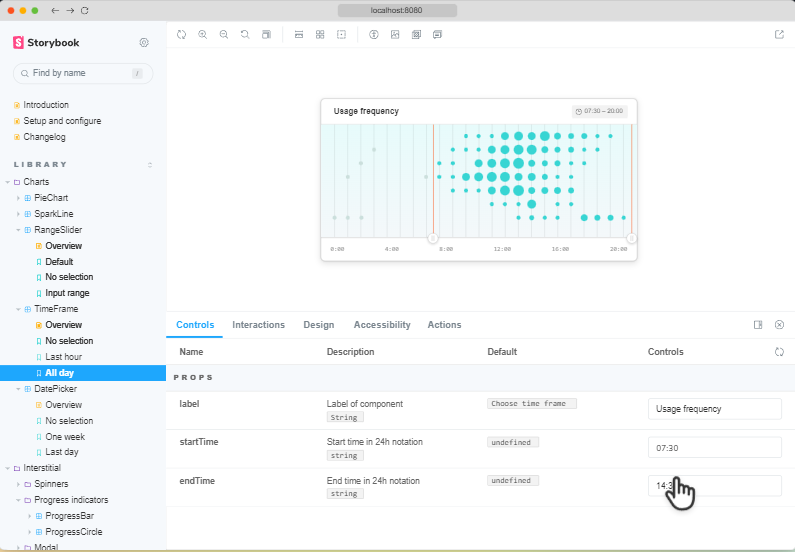Click the localhost:8080 address bar
This screenshot has width=795, height=552.
(x=397, y=10)
